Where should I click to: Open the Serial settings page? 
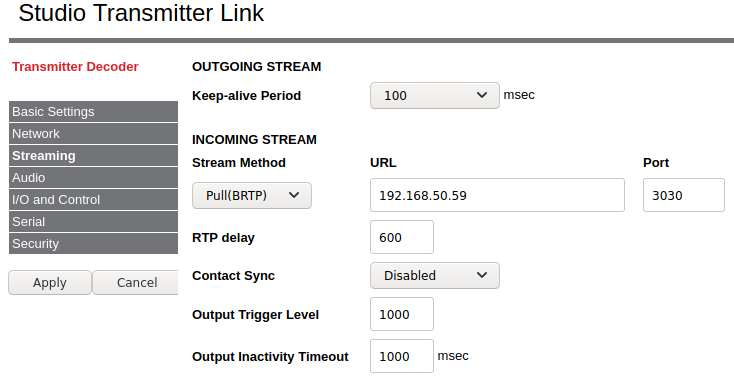point(93,222)
